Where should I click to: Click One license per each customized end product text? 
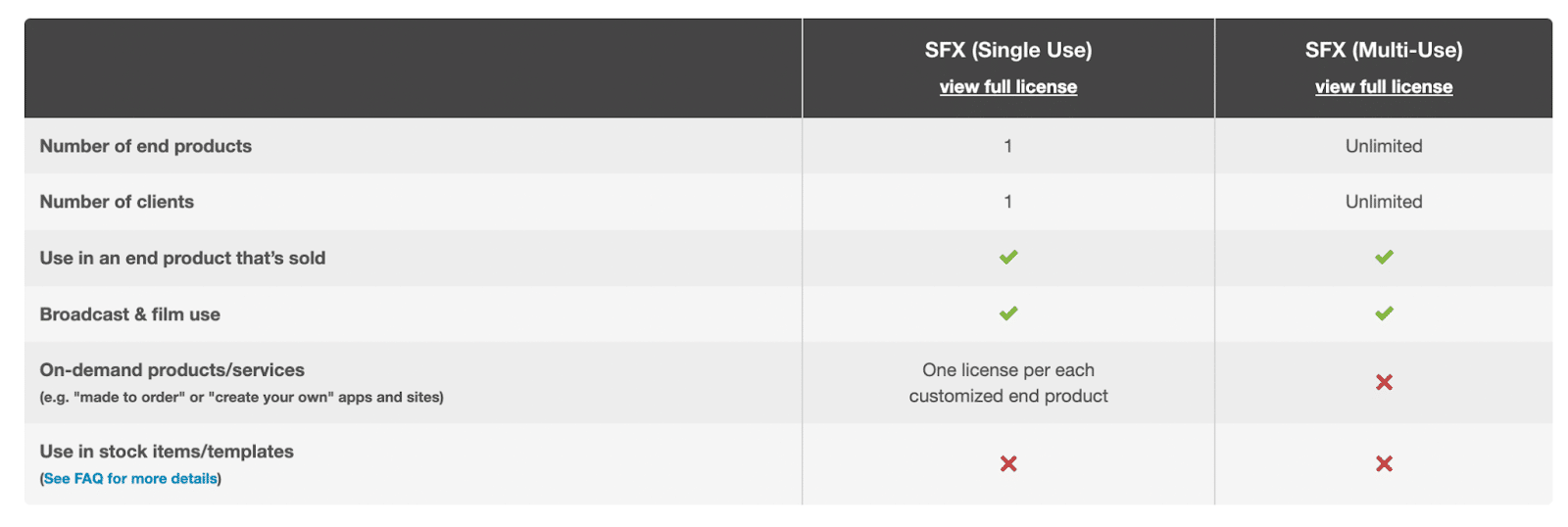tap(1007, 383)
